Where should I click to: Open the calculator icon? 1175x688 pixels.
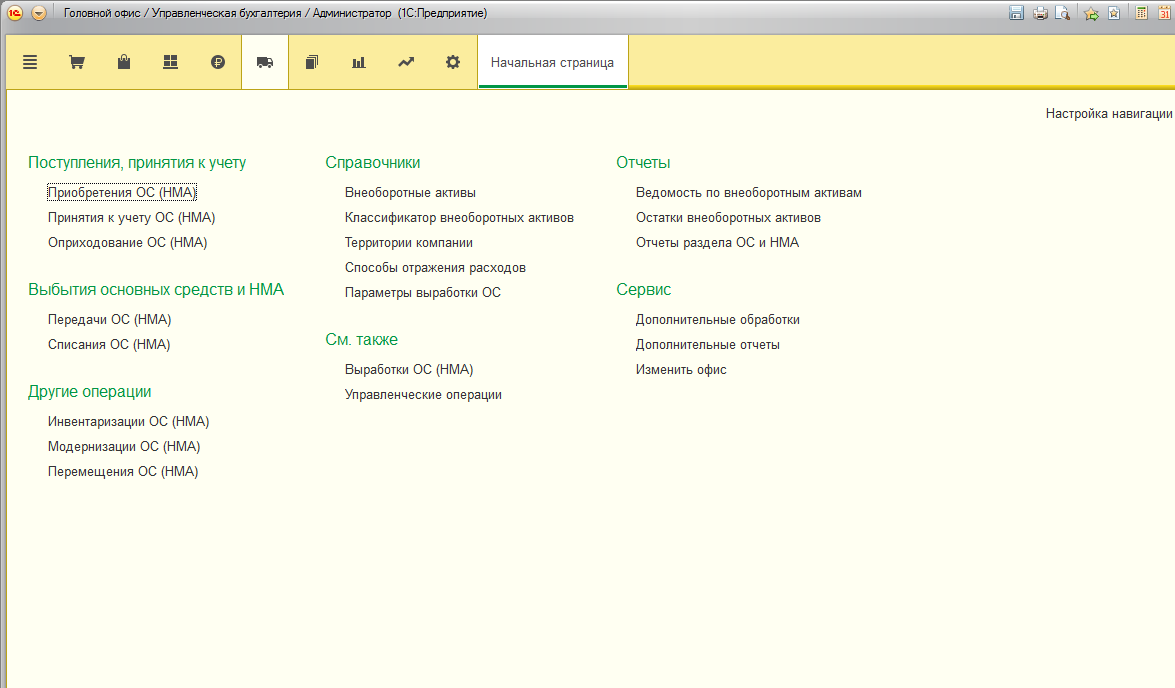click(x=1141, y=13)
